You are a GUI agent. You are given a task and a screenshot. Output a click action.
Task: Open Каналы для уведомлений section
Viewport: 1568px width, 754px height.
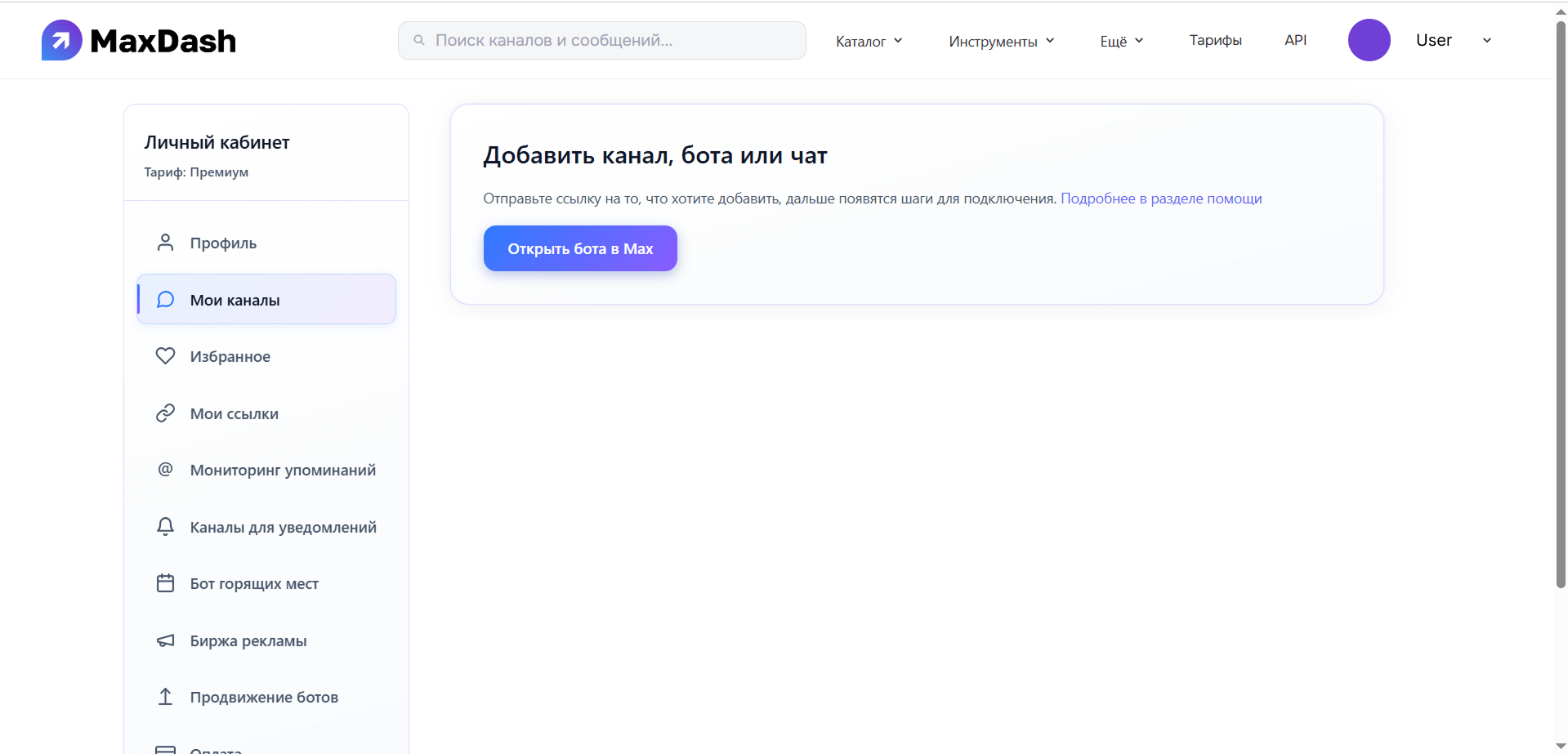[x=266, y=527]
